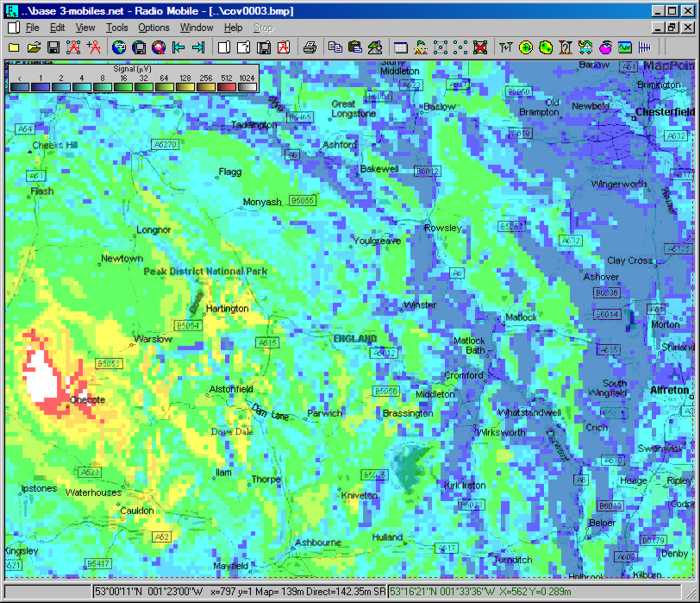Click the Hartington label on the map

coord(227,308)
